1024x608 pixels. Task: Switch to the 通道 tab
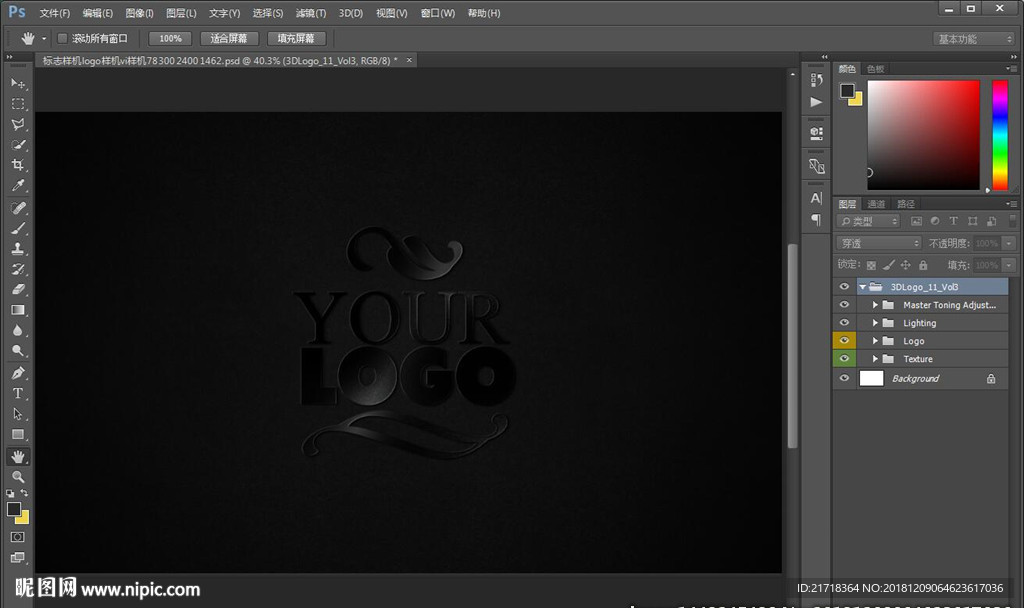[876, 204]
